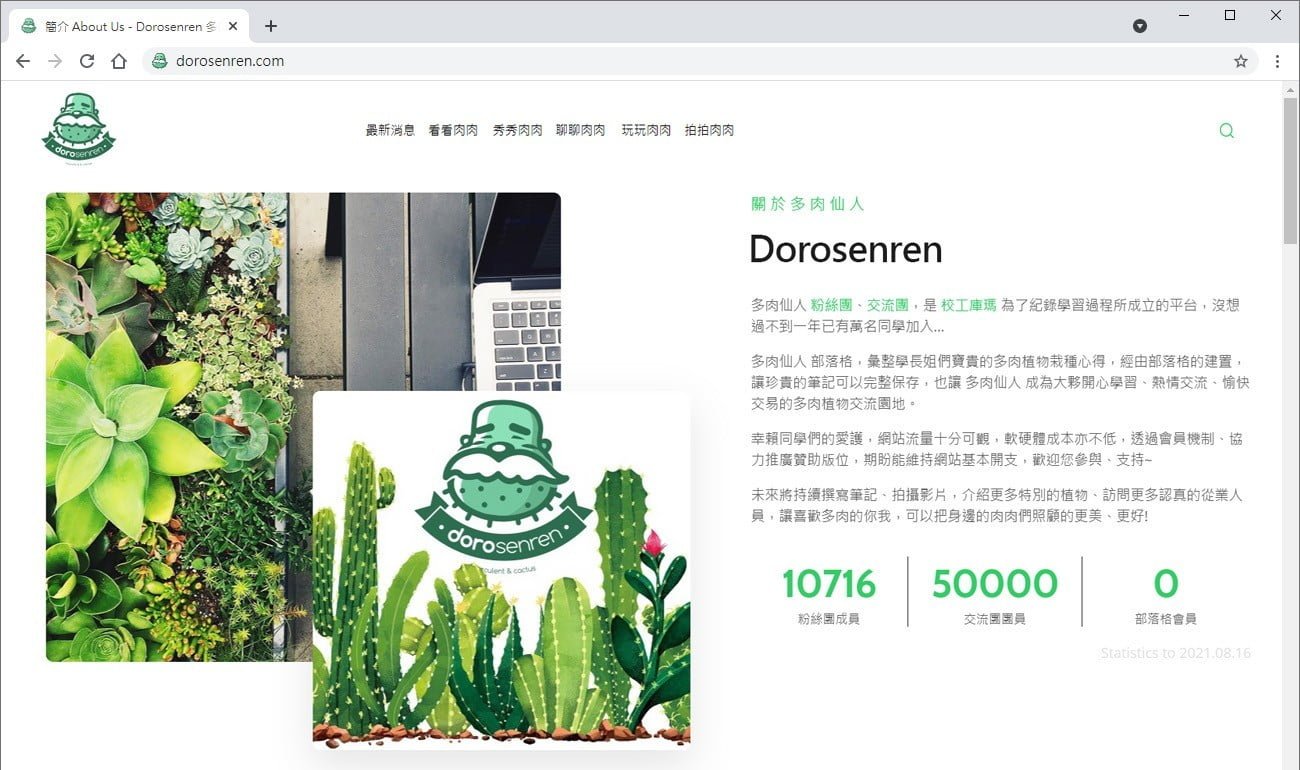Screen dimensions: 1300x770
Task: Open the site search magnifier icon
Action: click(1227, 130)
